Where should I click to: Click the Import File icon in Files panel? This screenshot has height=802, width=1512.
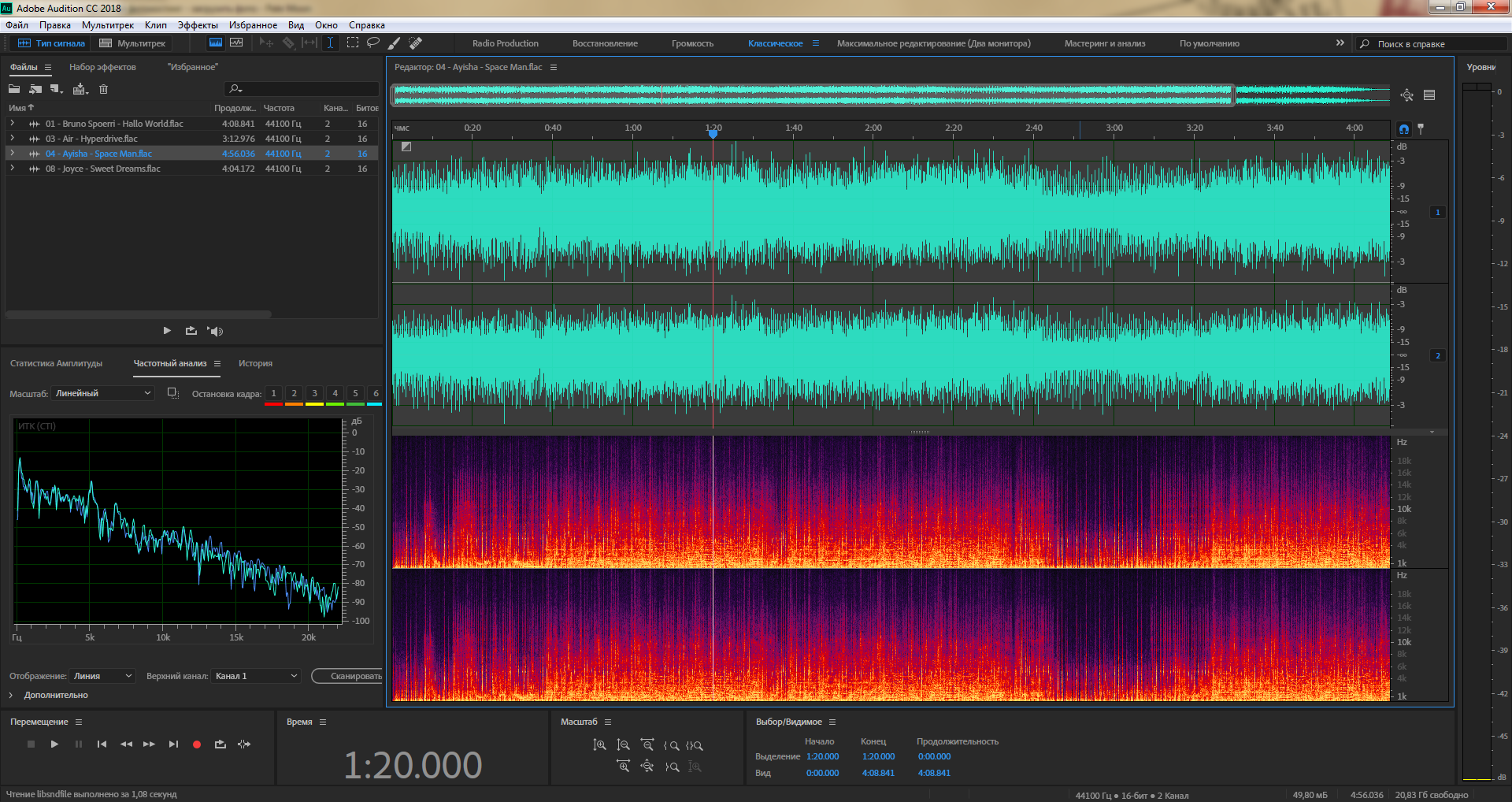point(35,89)
